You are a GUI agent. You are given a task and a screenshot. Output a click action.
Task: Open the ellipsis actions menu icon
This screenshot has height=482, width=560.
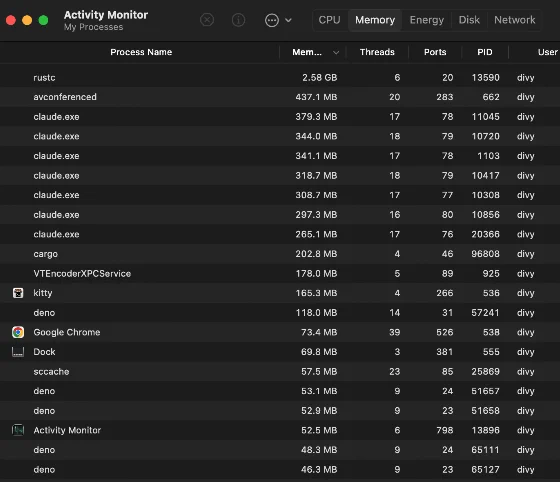tap(272, 20)
